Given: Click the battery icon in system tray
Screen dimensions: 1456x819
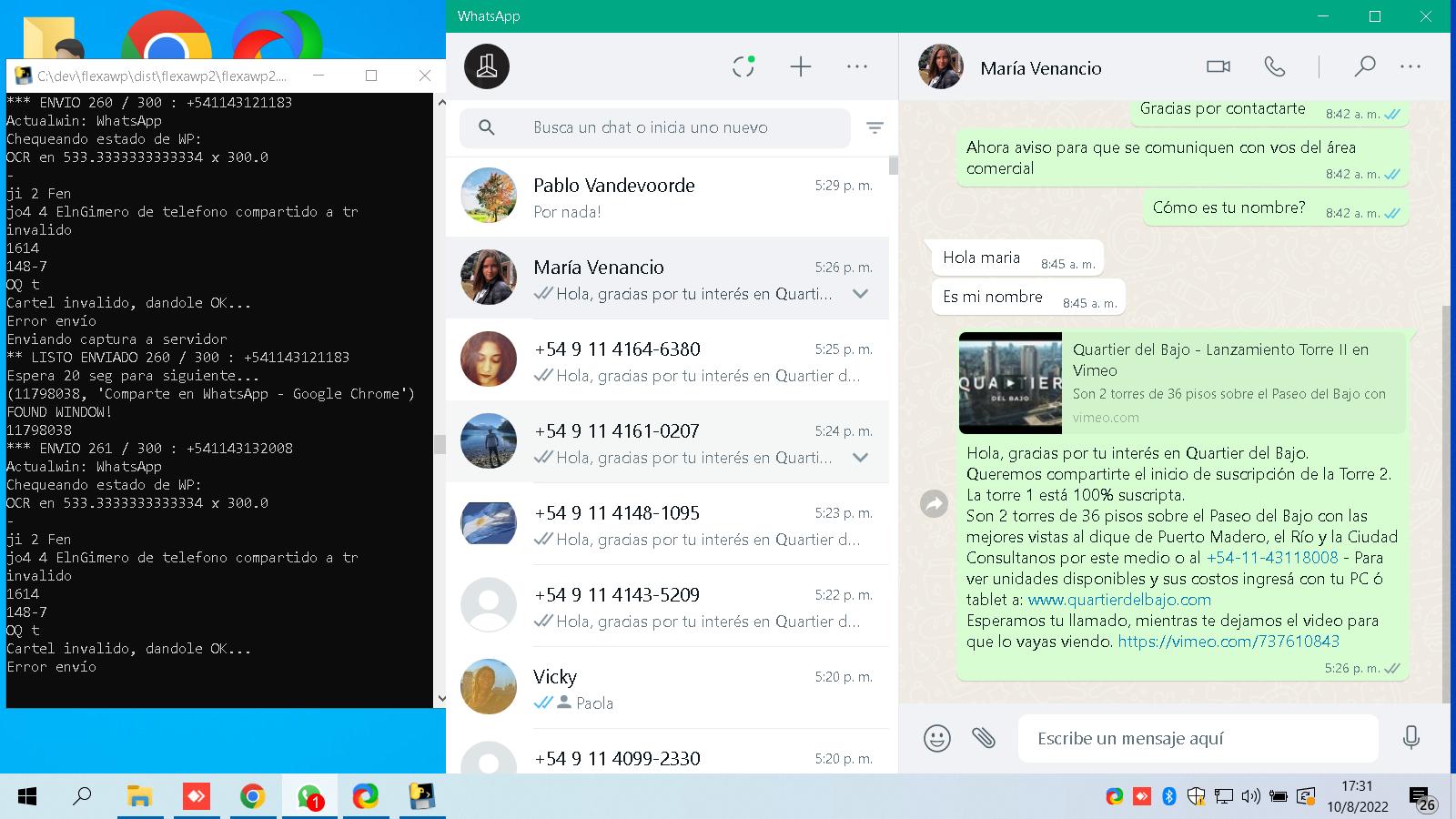Looking at the screenshot, I should pos(1279,797).
